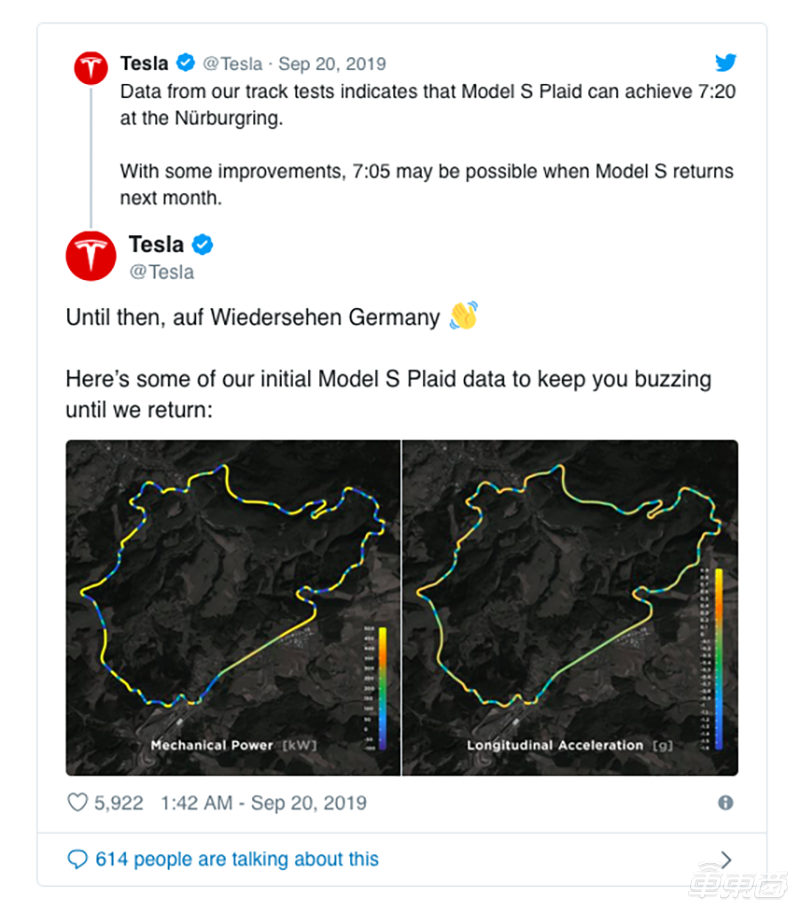
Task: Click small Tesla avatar in quoted tweet
Action: click(91, 68)
